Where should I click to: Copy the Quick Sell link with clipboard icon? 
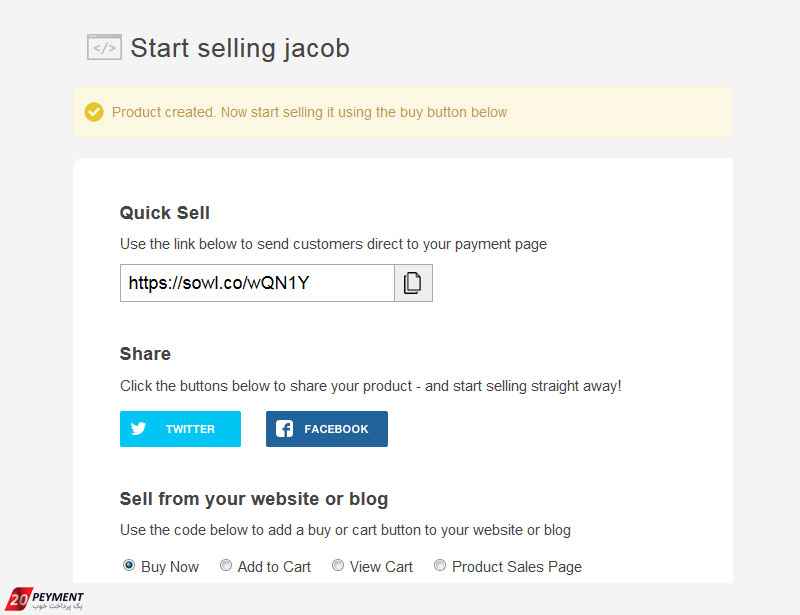[413, 283]
